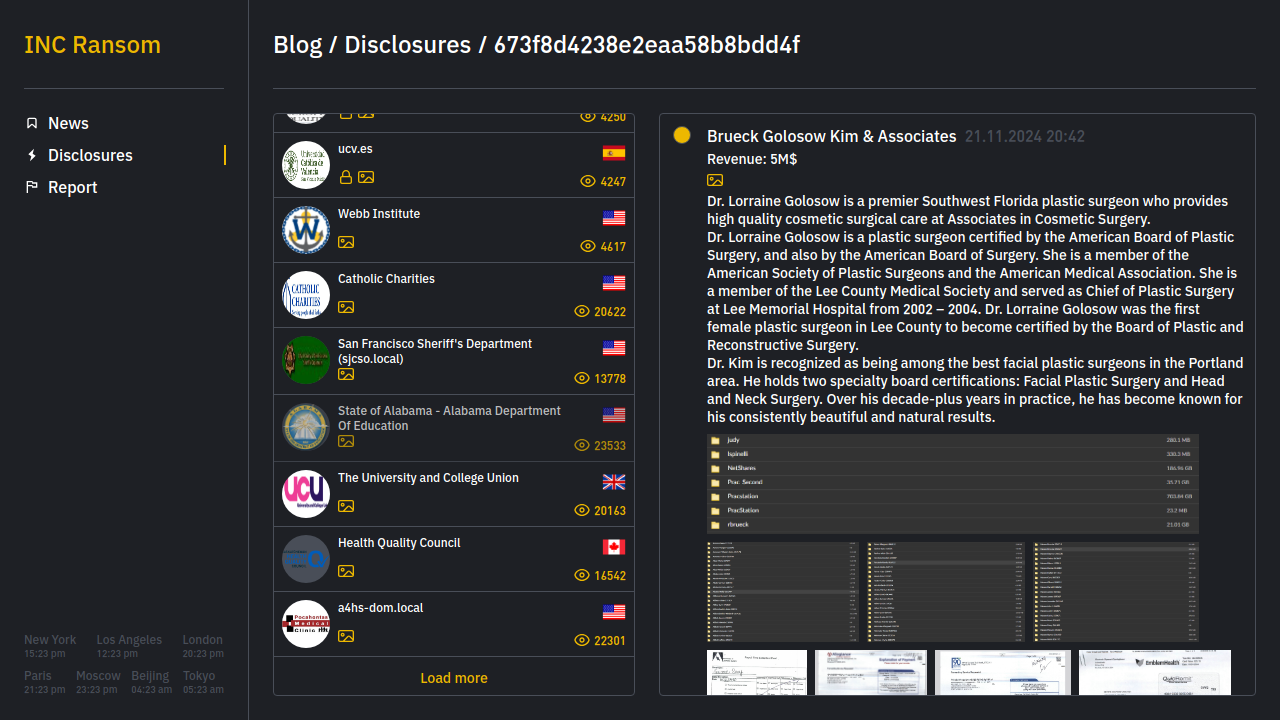Viewport: 1280px width, 720px height.
Task: Click the eye view icon beside 22301
Action: pos(582,641)
